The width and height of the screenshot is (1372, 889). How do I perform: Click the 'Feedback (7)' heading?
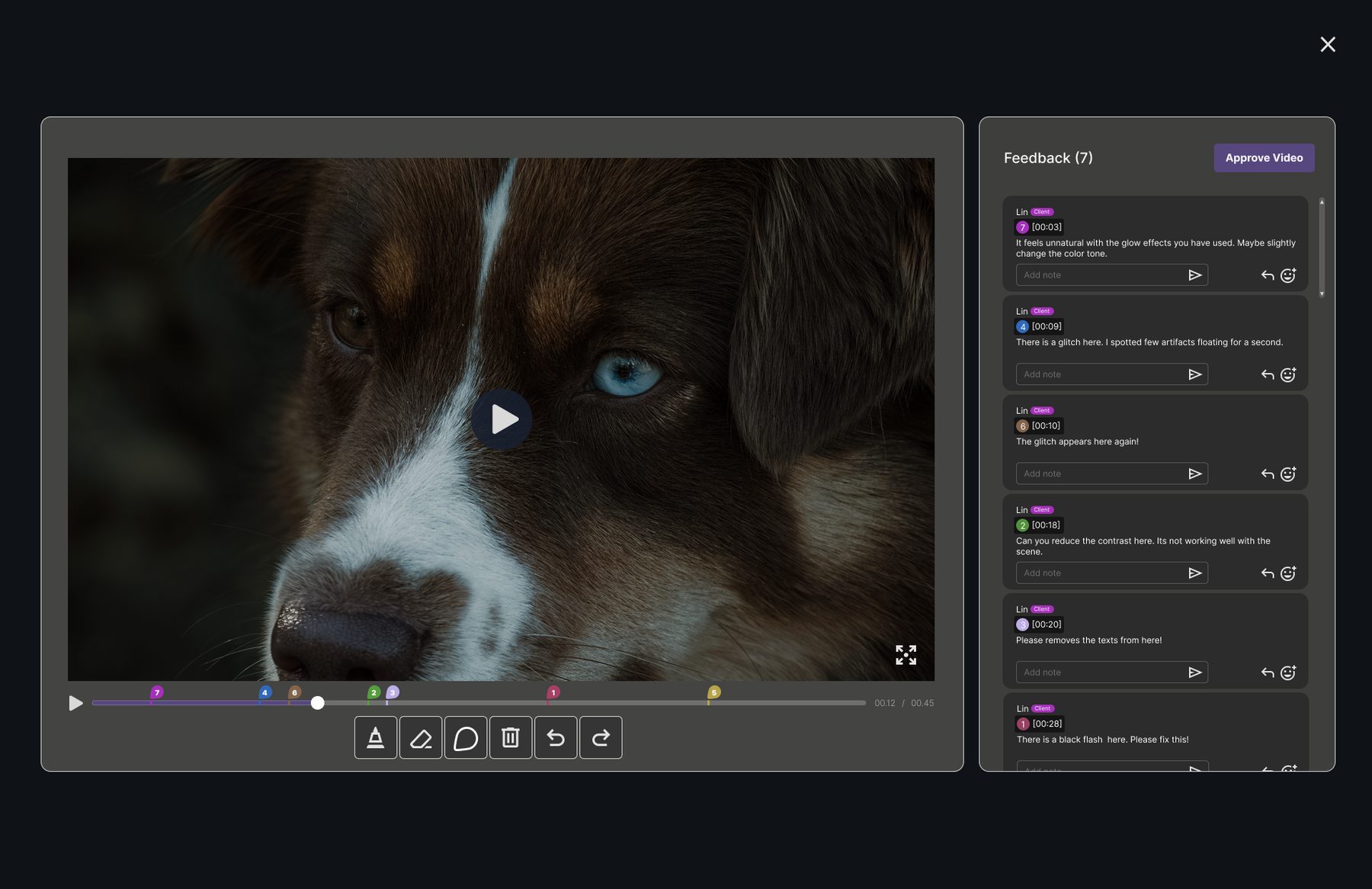click(x=1048, y=158)
